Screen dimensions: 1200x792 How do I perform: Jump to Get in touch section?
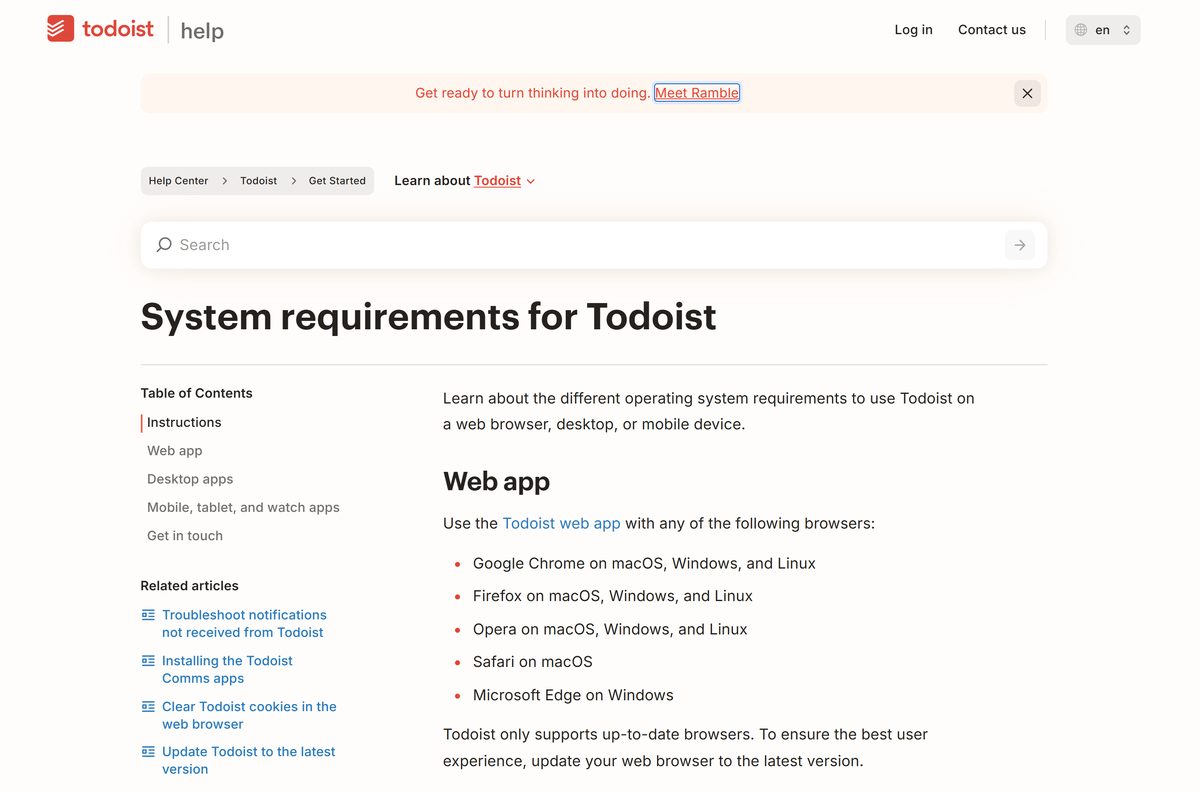[x=185, y=536]
